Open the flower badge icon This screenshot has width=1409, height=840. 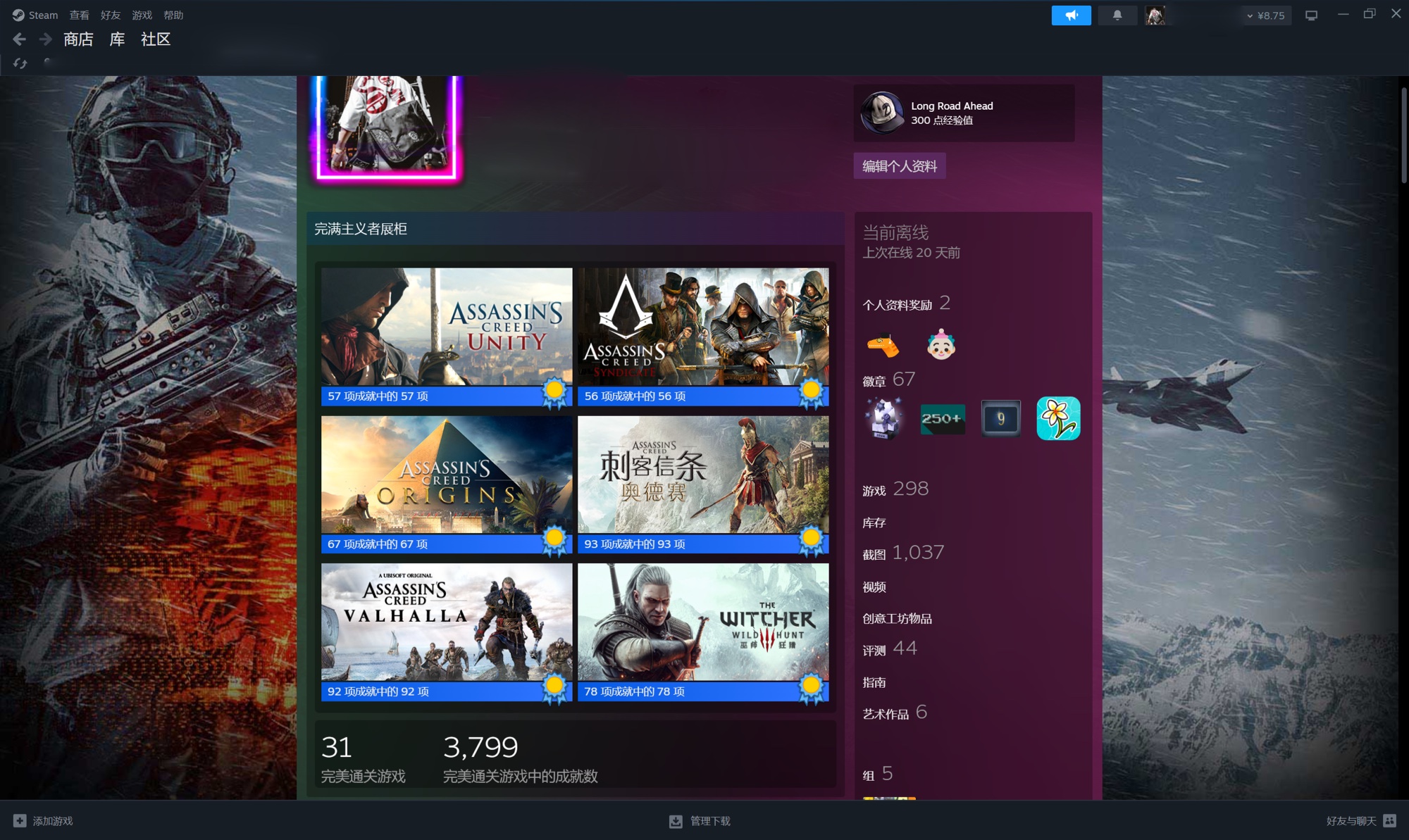tap(1058, 418)
